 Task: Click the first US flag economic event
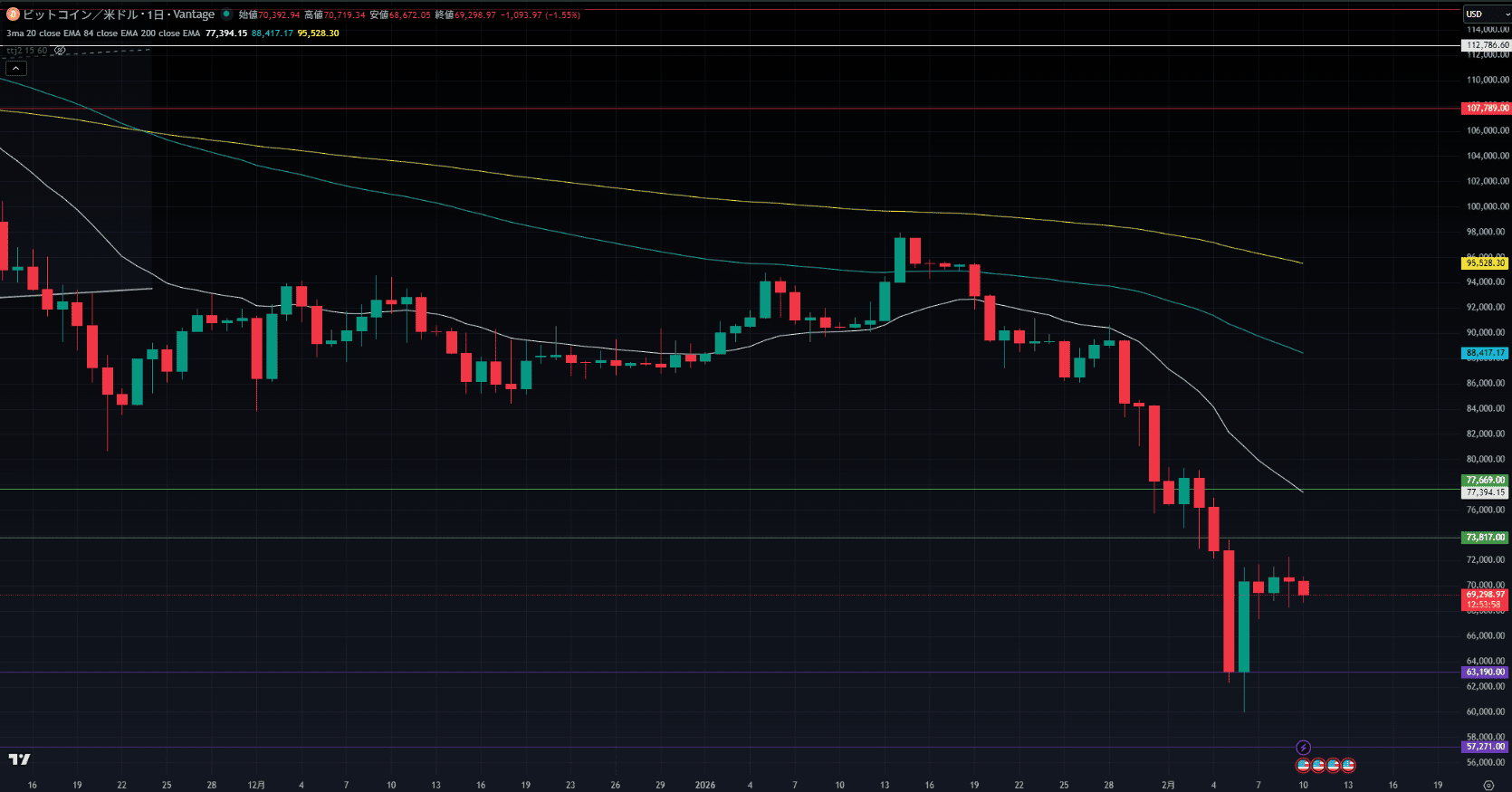(1303, 766)
